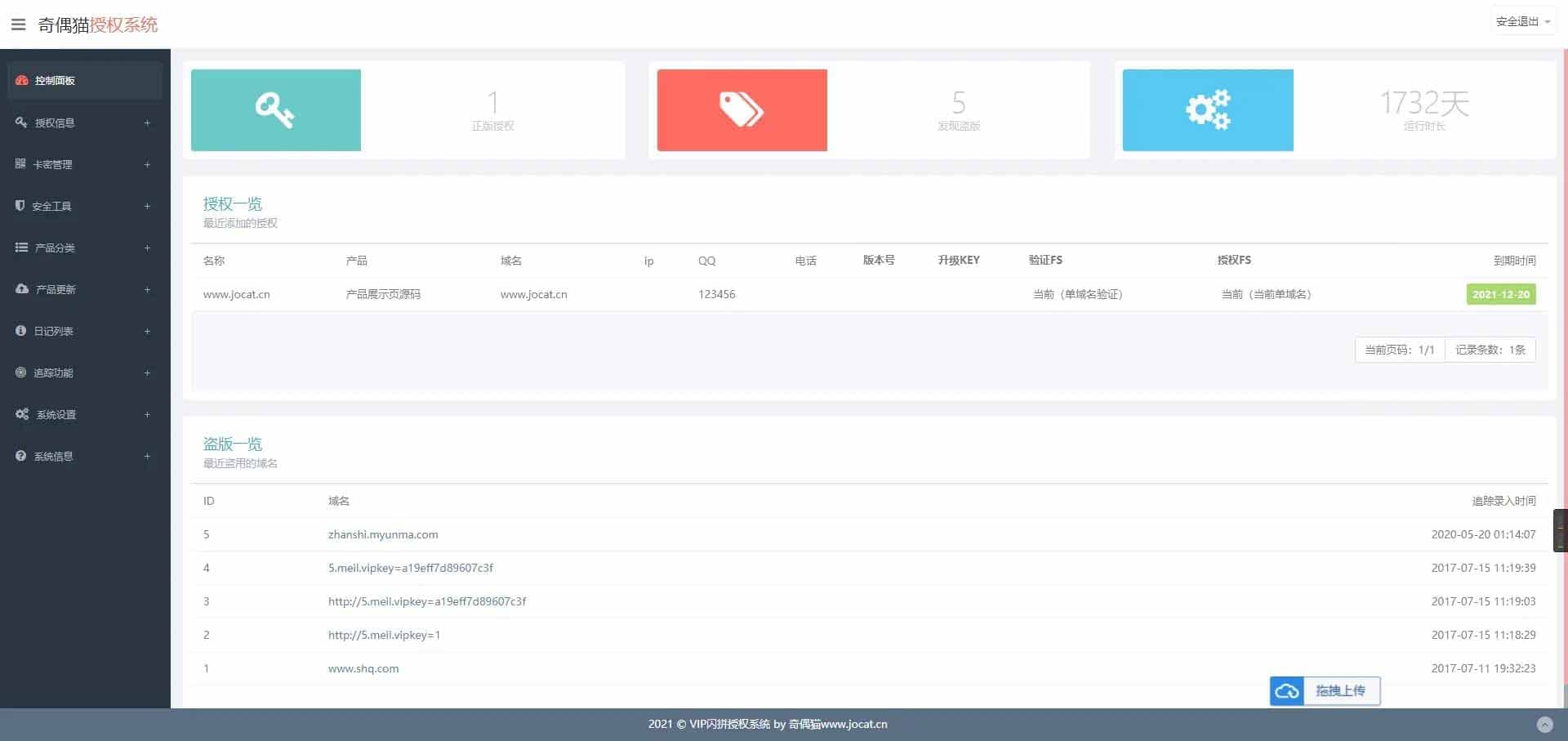Expand the 系统设置 sidebar section
The height and width of the screenshot is (741, 1568).
point(56,414)
